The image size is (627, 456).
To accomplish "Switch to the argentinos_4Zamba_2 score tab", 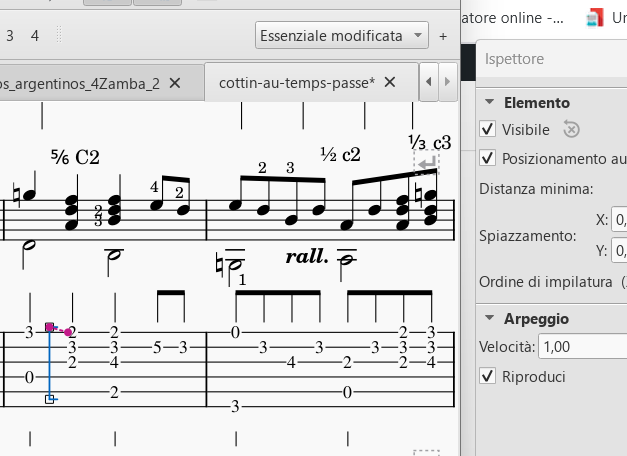I will (x=80, y=84).
